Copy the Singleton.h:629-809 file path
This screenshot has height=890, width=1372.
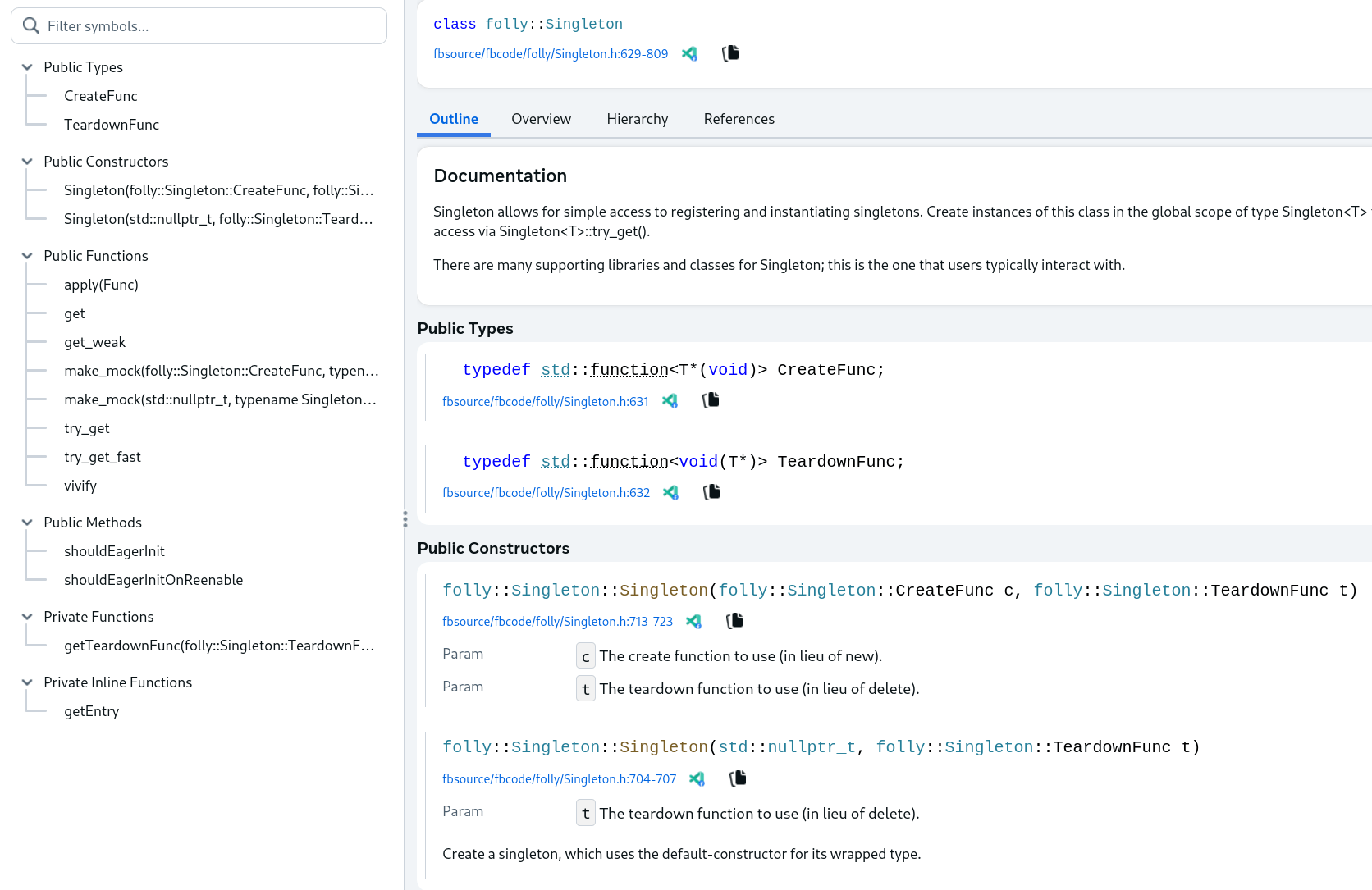730,52
